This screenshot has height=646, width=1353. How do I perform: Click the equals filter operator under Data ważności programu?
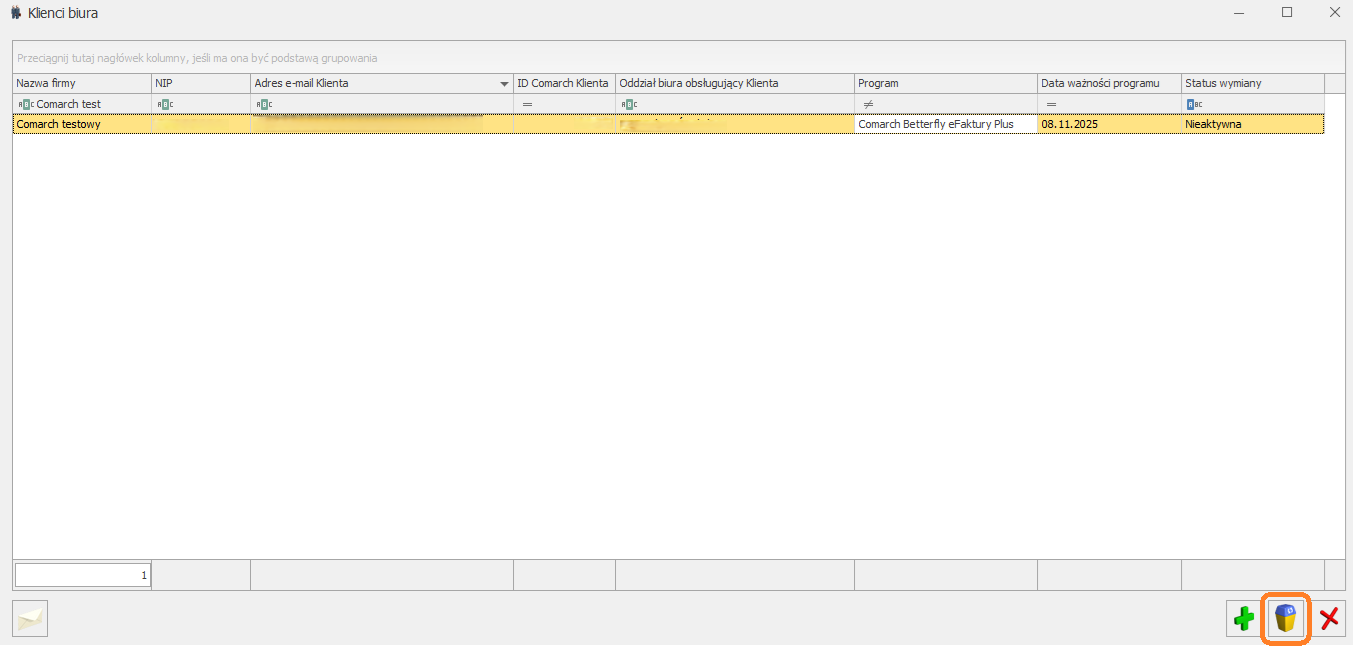pos(1051,104)
